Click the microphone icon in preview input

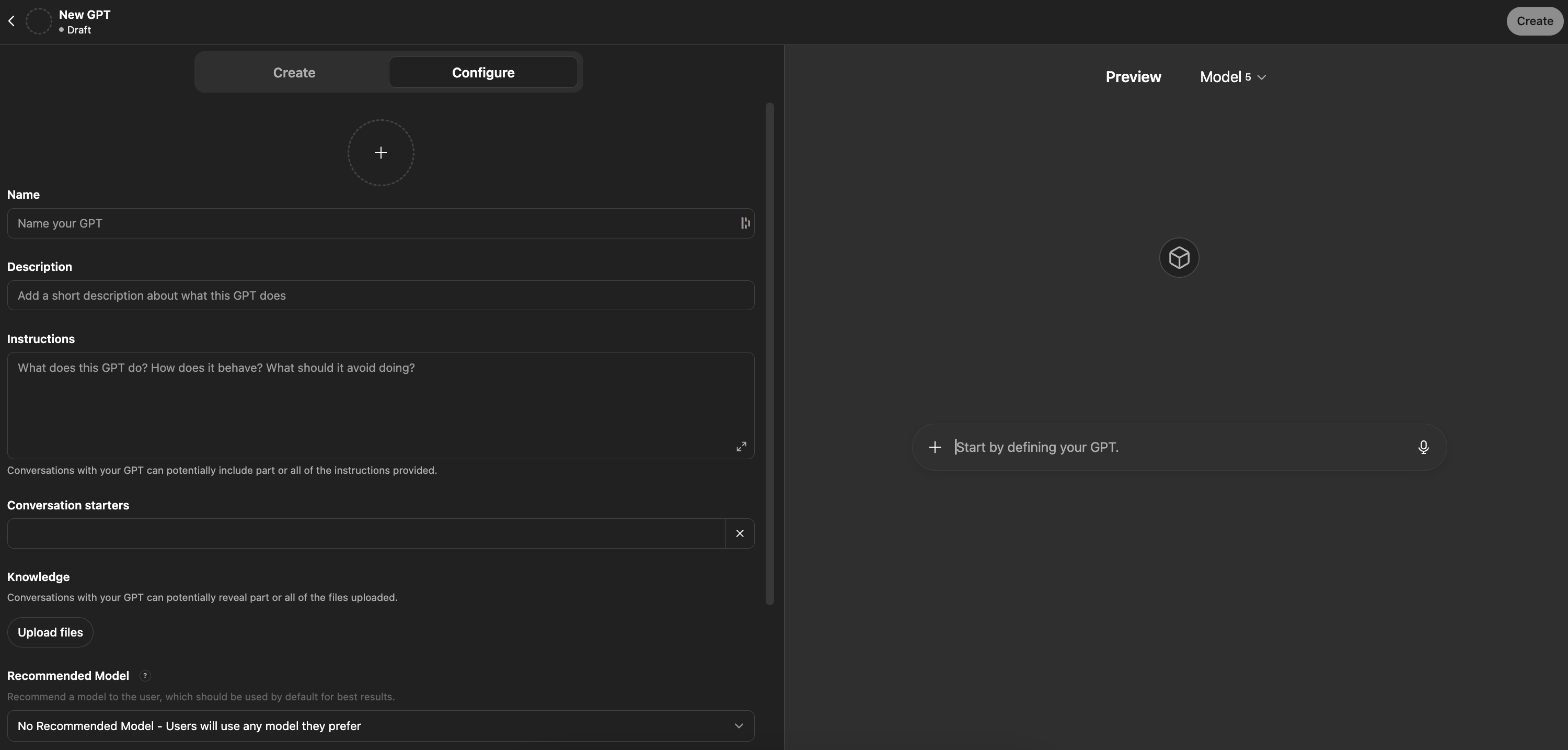coord(1423,448)
